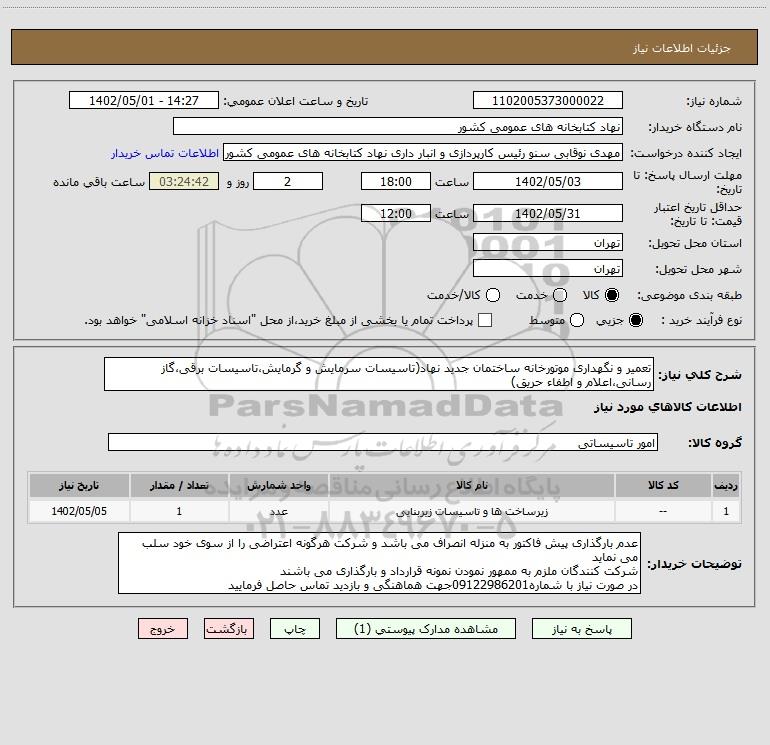The height and width of the screenshot is (745, 770).
Task: Click the تاریخ نیاز column header
Action: pyautogui.click(x=79, y=485)
